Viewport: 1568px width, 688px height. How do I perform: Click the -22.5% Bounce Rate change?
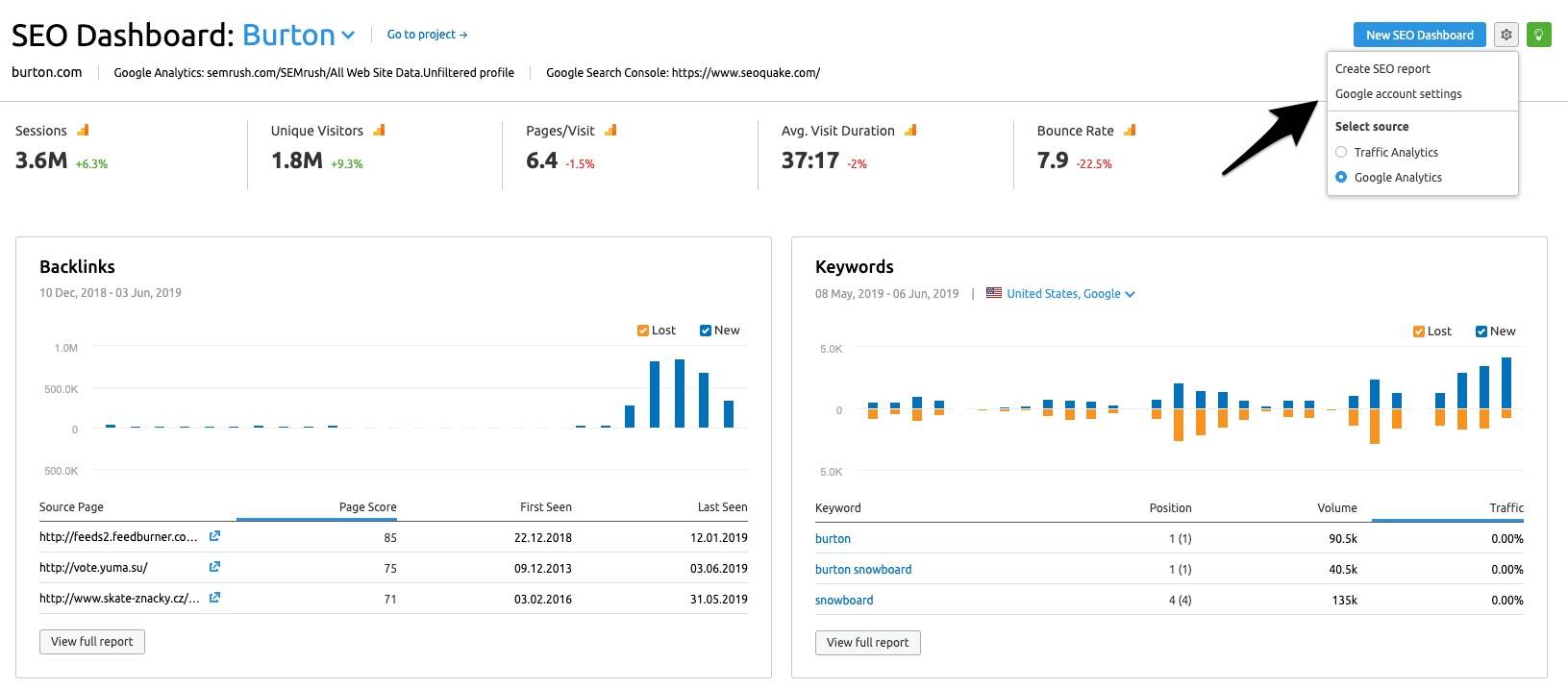click(x=1094, y=164)
